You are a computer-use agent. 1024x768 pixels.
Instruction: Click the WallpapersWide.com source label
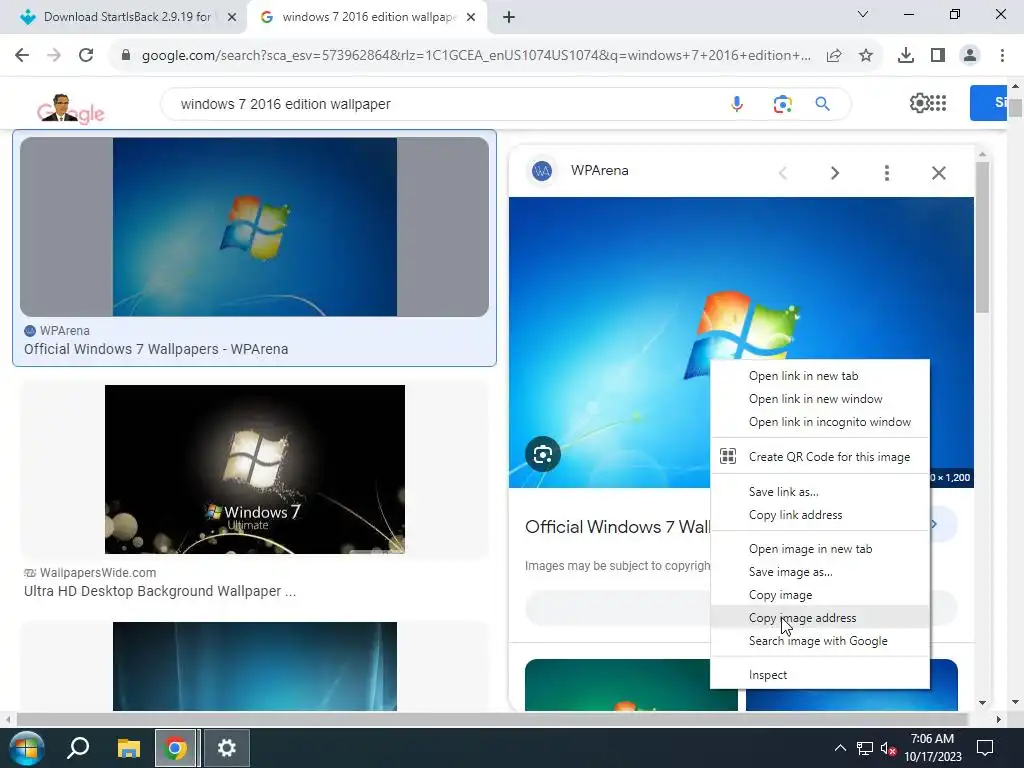(98, 573)
